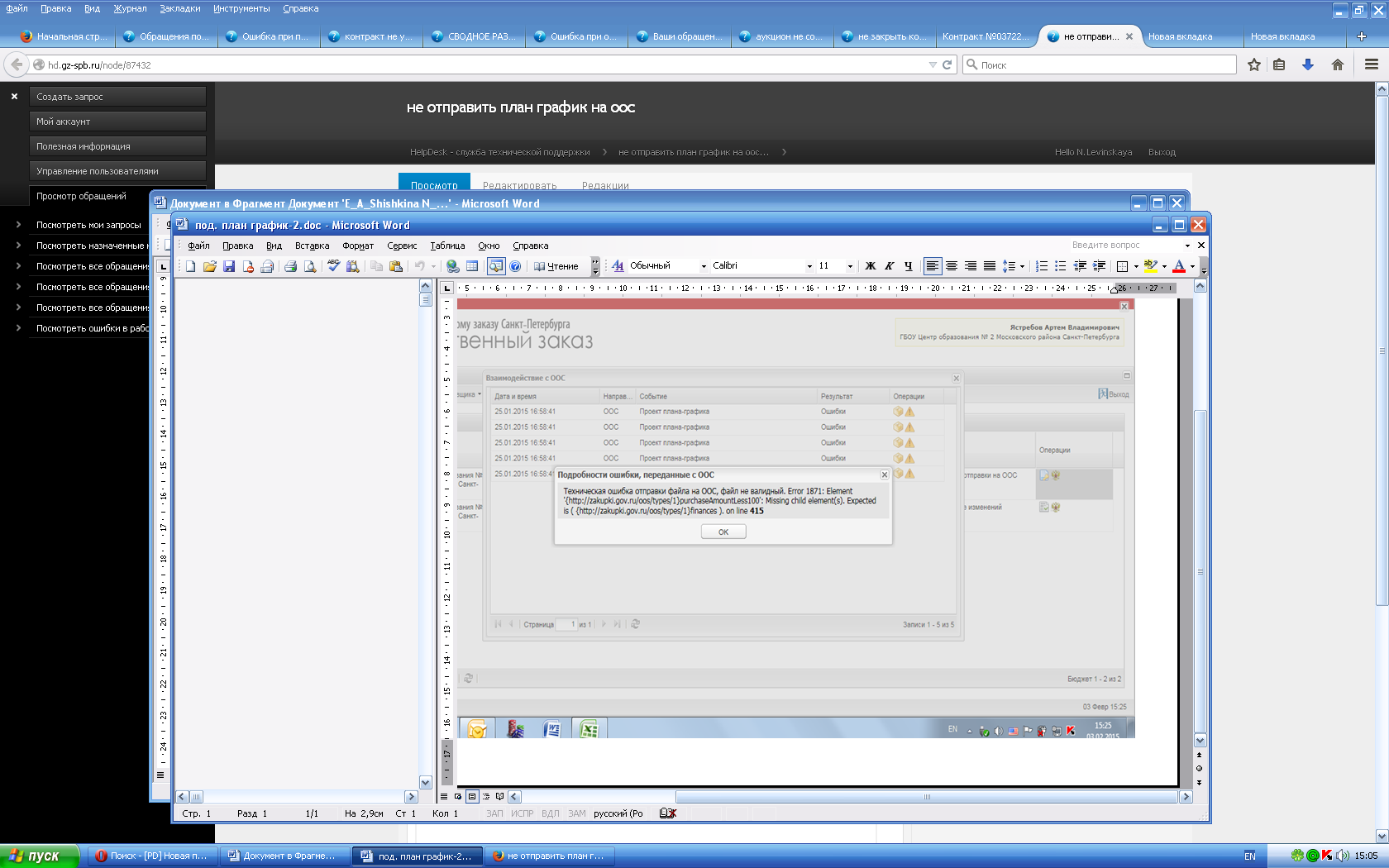Open Word help question mark icon
The width and height of the screenshot is (1389, 868).
(x=515, y=266)
